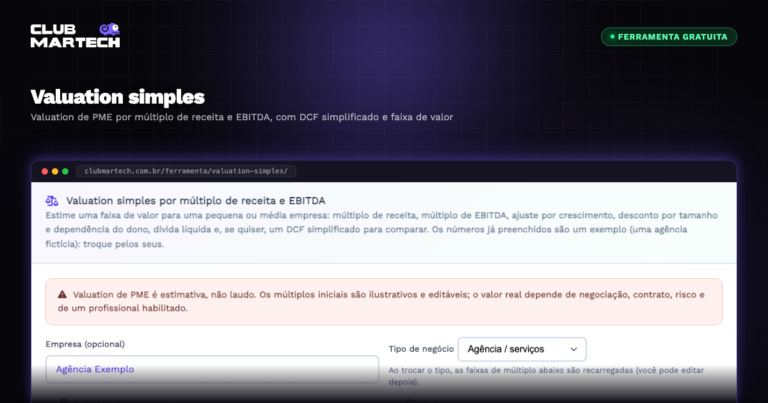Click the warning triangle icon in disclaimer

tap(62, 294)
